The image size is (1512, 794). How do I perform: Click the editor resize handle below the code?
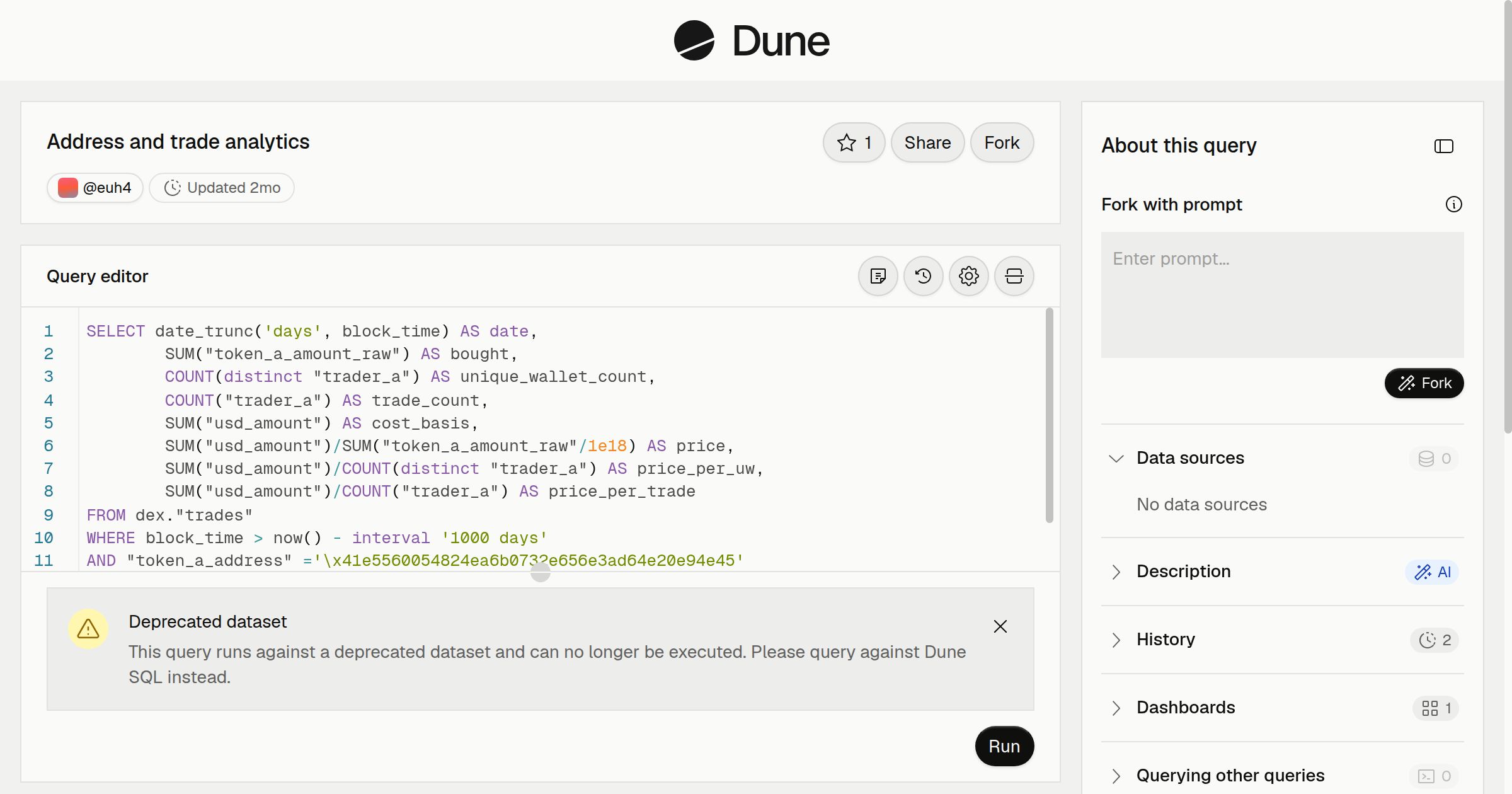(x=541, y=572)
